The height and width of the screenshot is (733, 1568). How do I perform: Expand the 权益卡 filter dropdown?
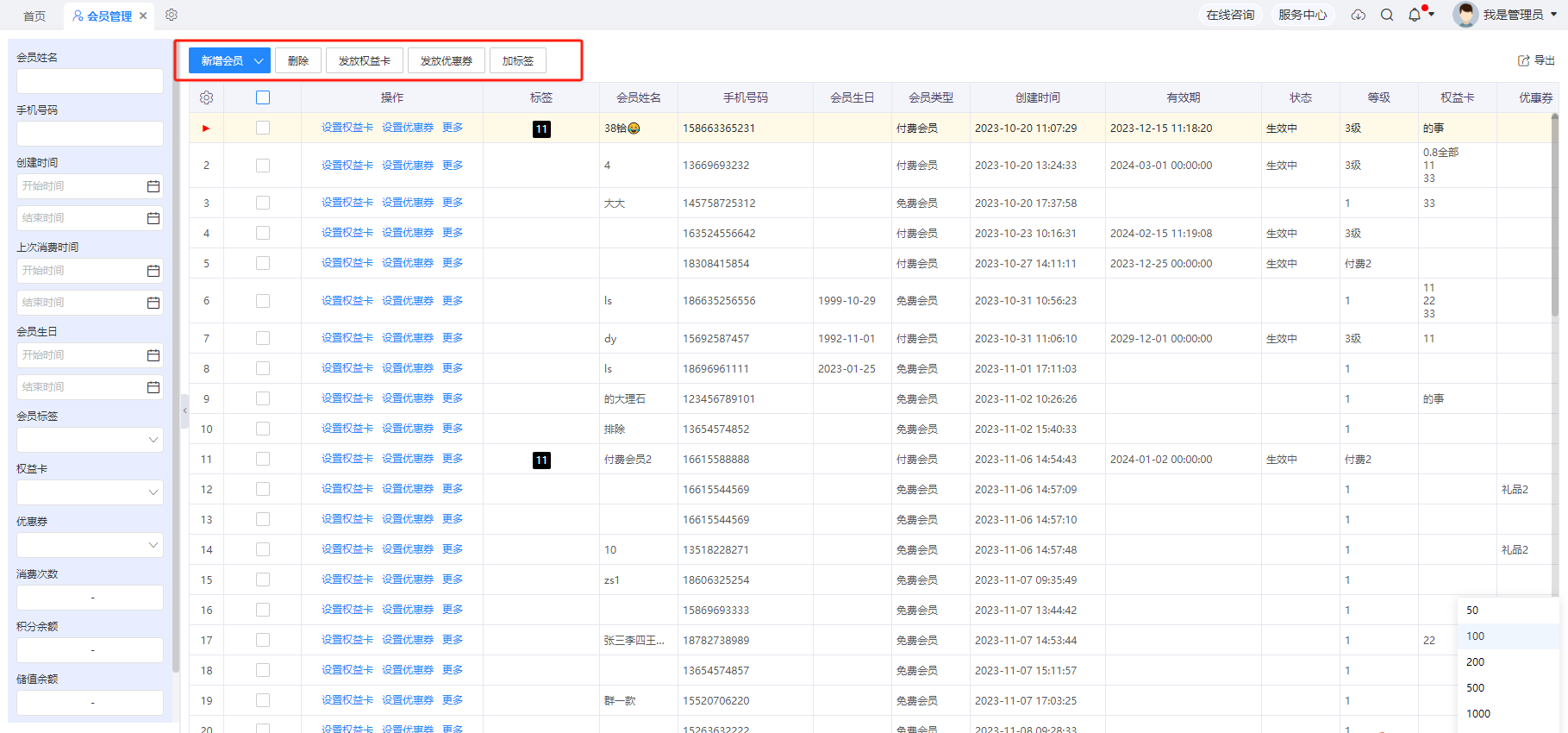point(90,492)
